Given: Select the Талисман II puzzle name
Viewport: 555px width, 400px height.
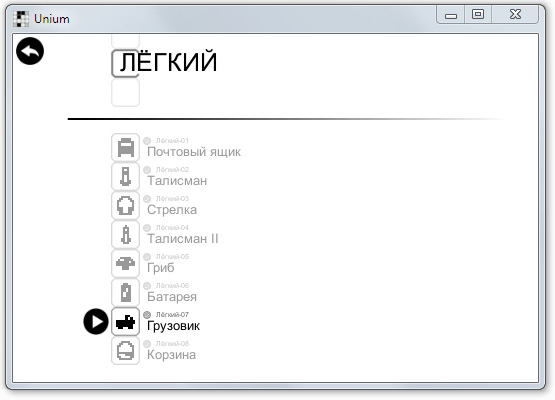Looking at the screenshot, I should [183, 239].
